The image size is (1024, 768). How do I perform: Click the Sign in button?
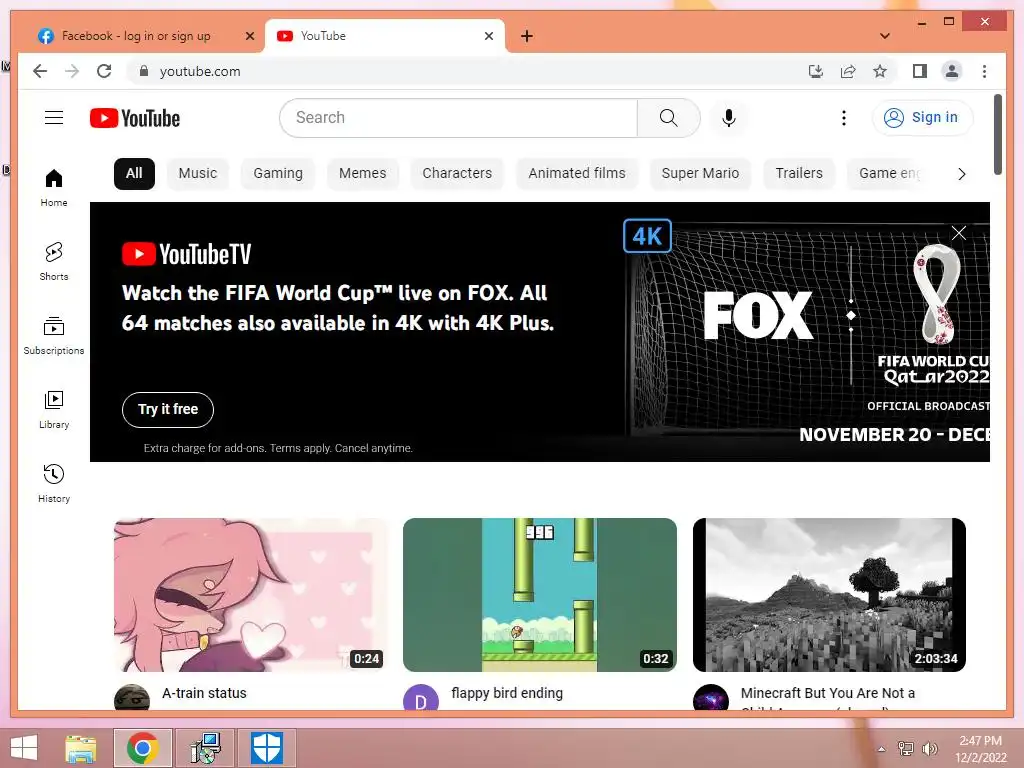pos(921,118)
